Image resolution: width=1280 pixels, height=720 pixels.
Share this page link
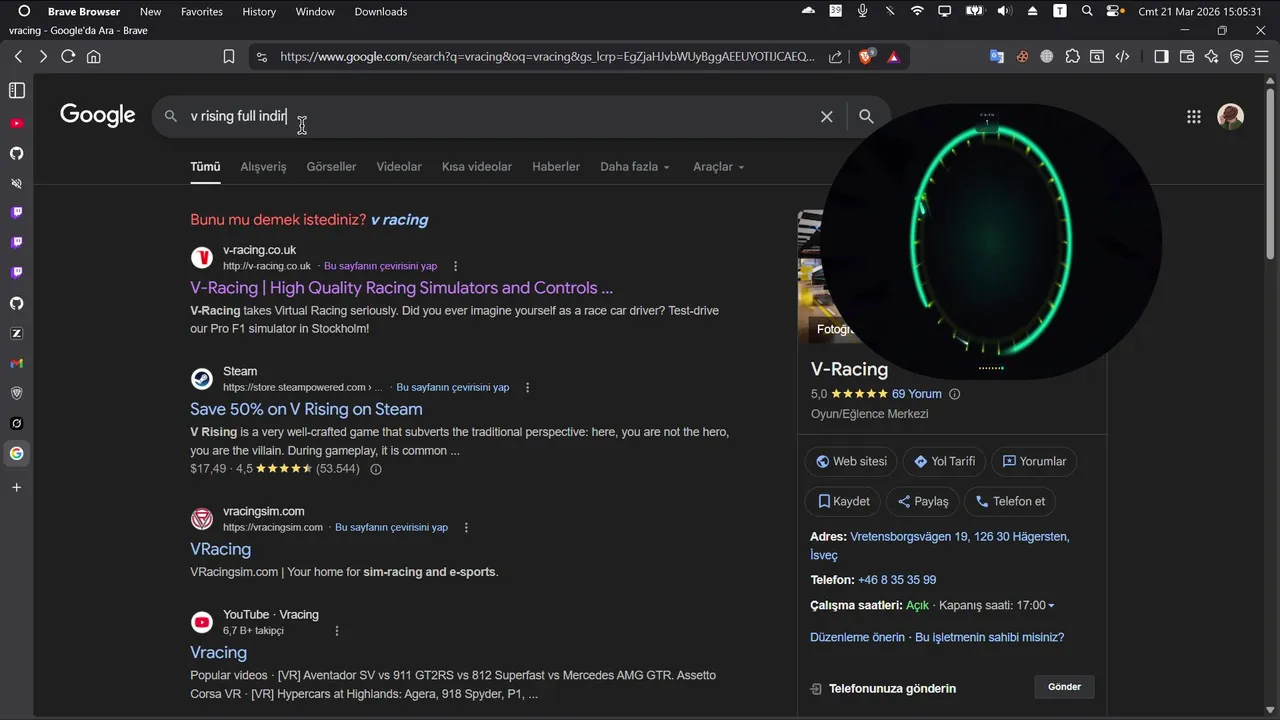(836, 57)
